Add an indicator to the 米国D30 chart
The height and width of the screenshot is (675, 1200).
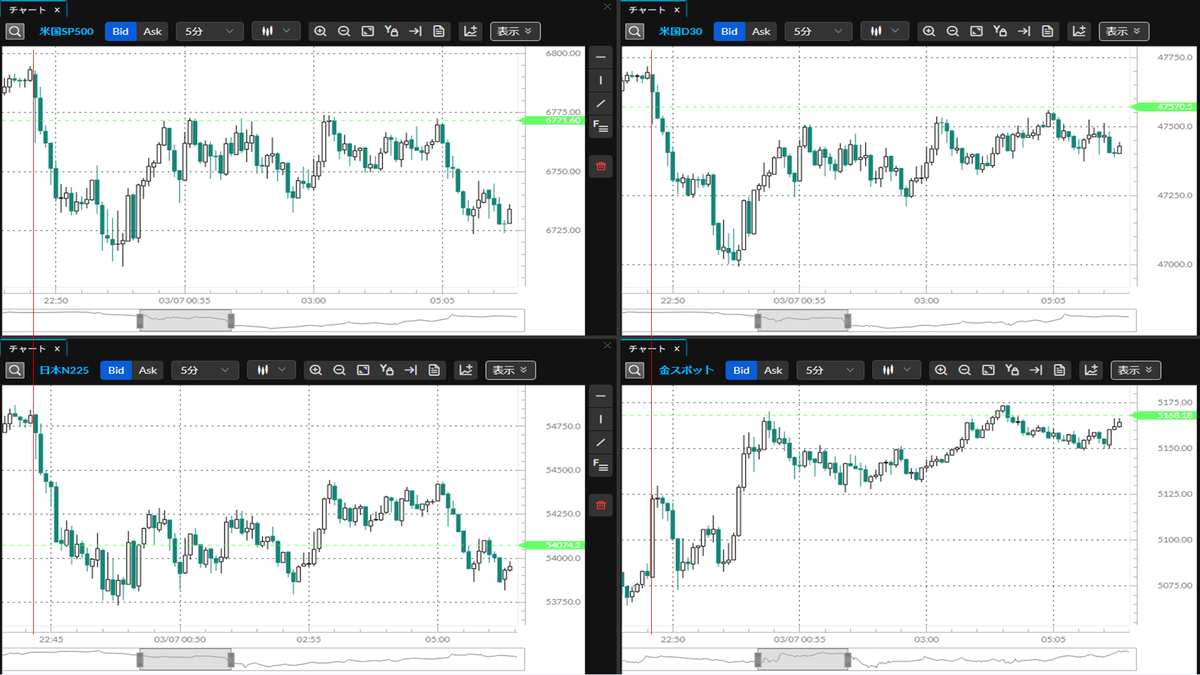pyautogui.click(x=1079, y=31)
